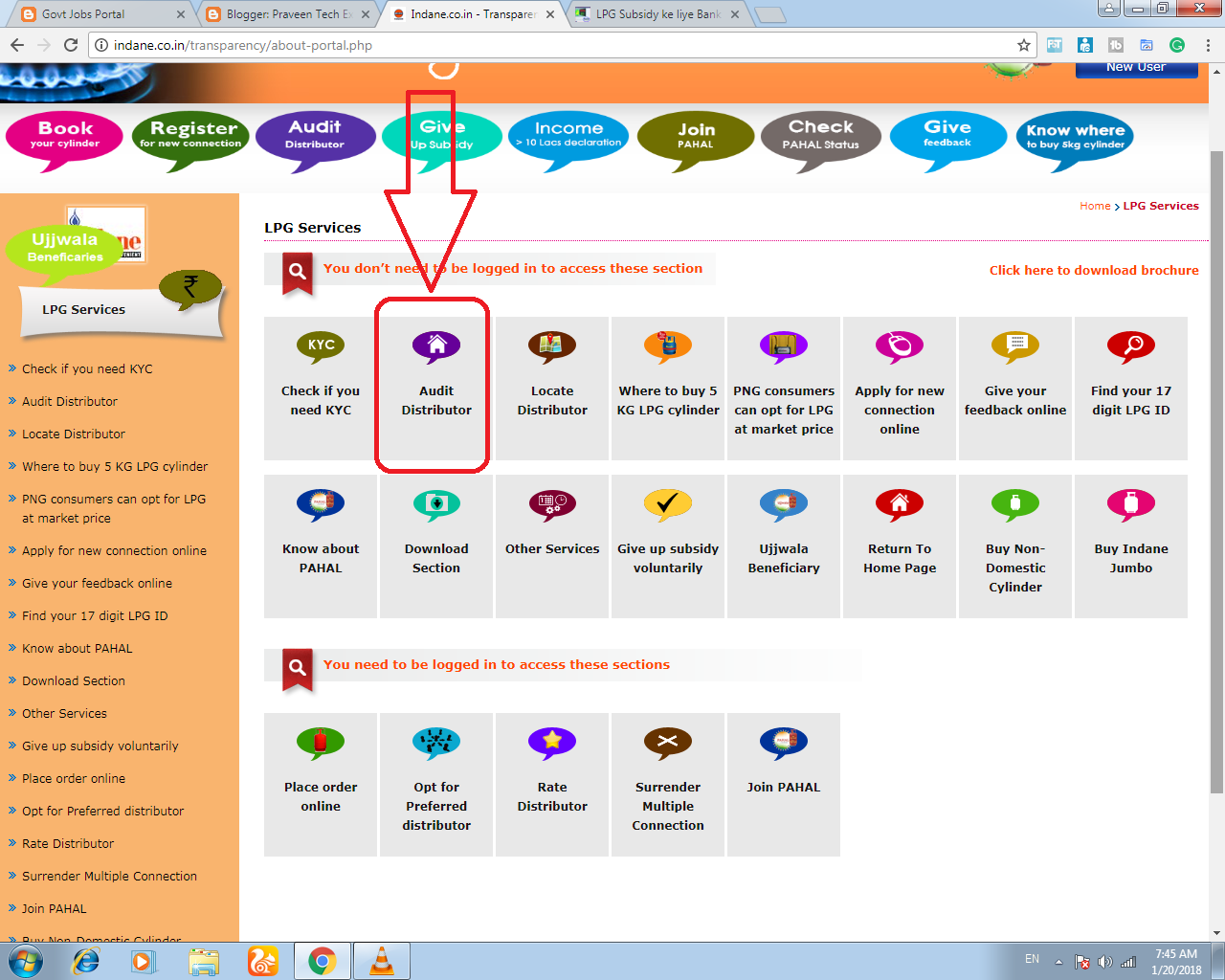1225x980 pixels.
Task: Click the page vertical scrollbar
Action: click(1217, 472)
